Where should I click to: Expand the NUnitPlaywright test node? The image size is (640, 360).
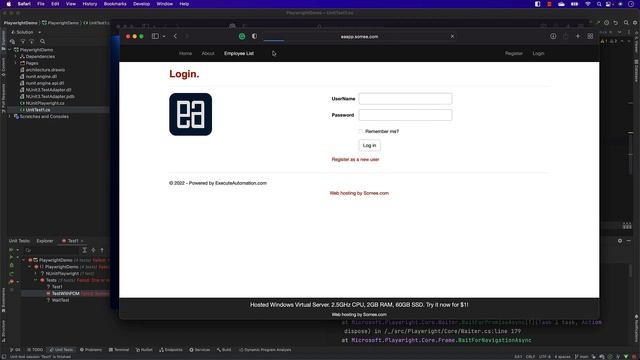(x=36, y=273)
